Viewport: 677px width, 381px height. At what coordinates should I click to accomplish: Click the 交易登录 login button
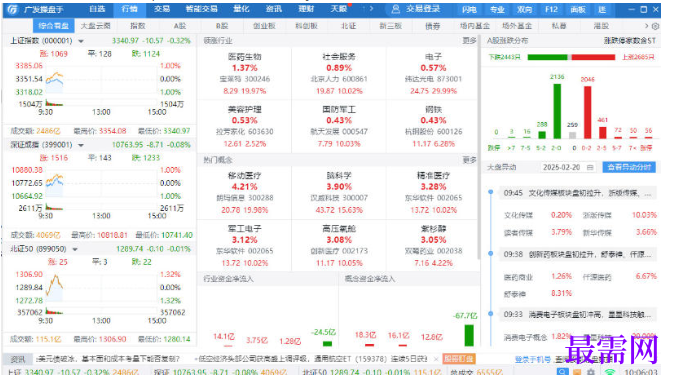423,9
